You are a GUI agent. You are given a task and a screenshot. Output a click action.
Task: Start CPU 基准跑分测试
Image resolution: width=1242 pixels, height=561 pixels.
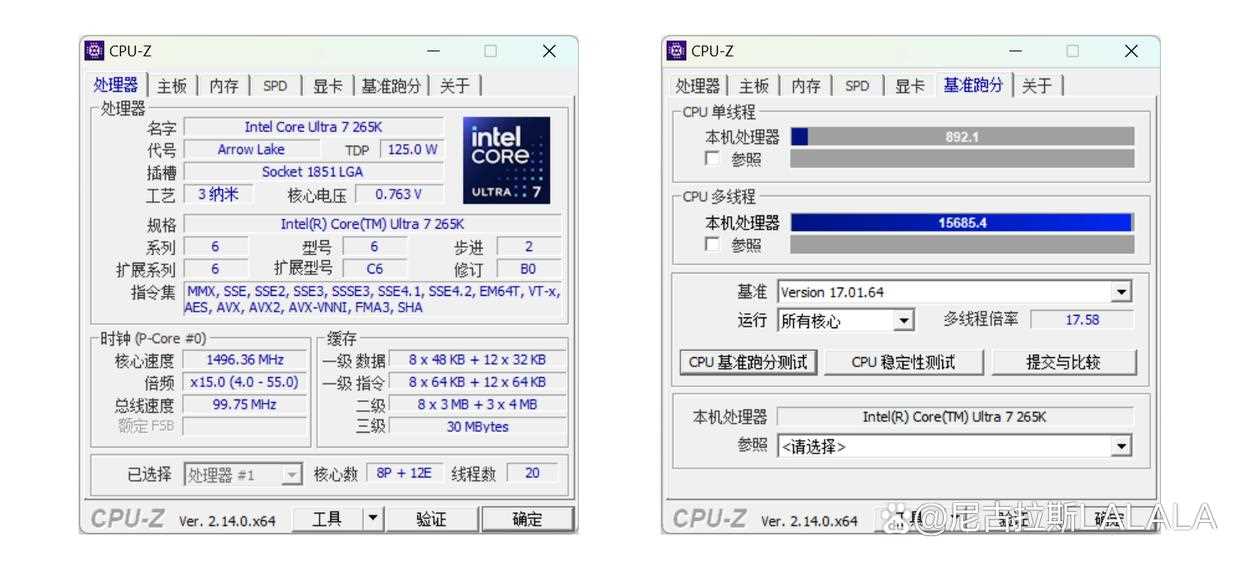(x=748, y=362)
